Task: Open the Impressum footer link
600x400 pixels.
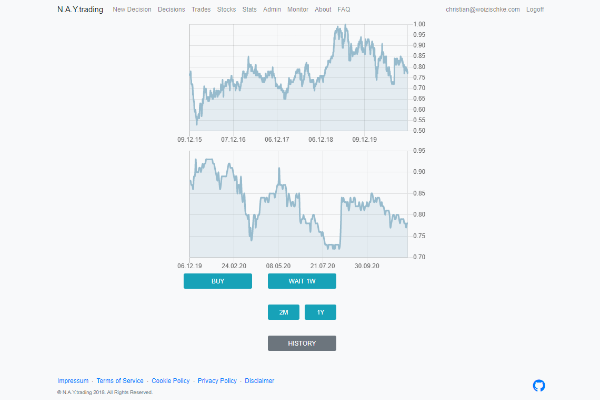Action: point(73,380)
